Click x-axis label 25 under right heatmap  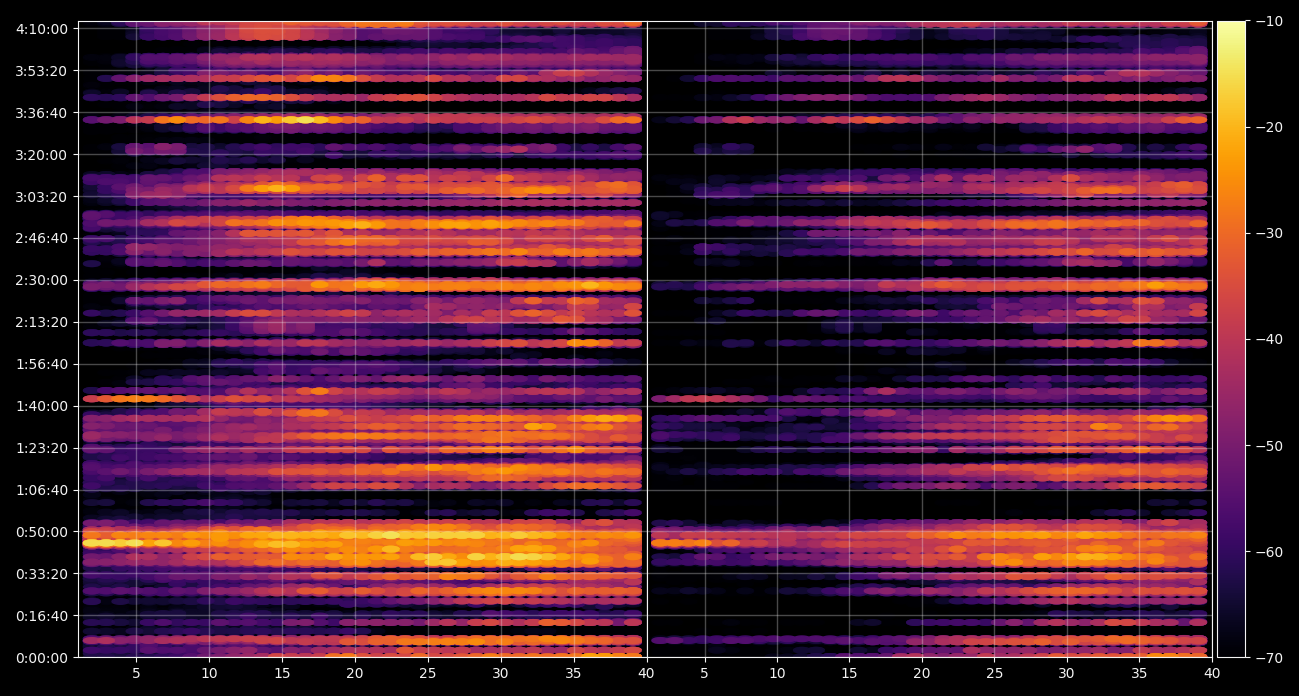click(995, 674)
